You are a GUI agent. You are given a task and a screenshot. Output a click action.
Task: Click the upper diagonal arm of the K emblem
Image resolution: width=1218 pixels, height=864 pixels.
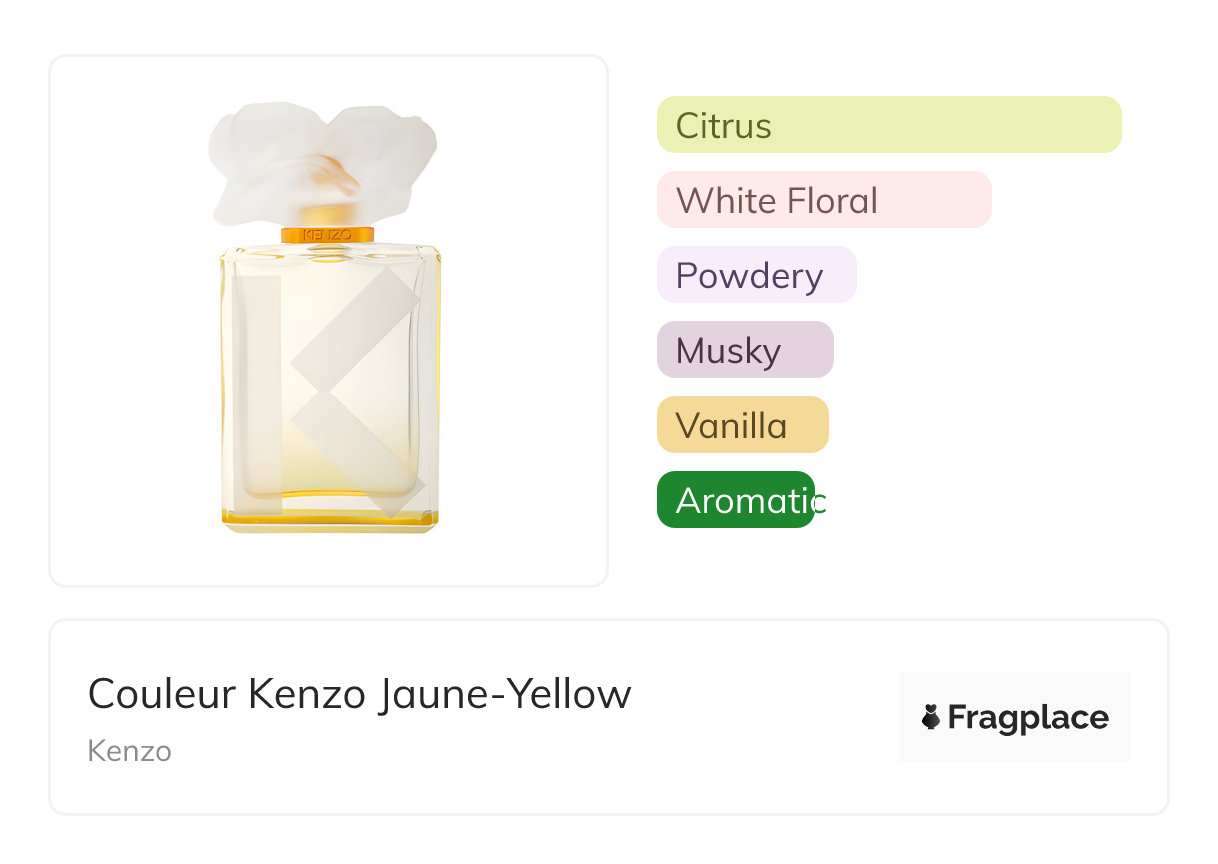pos(357,320)
